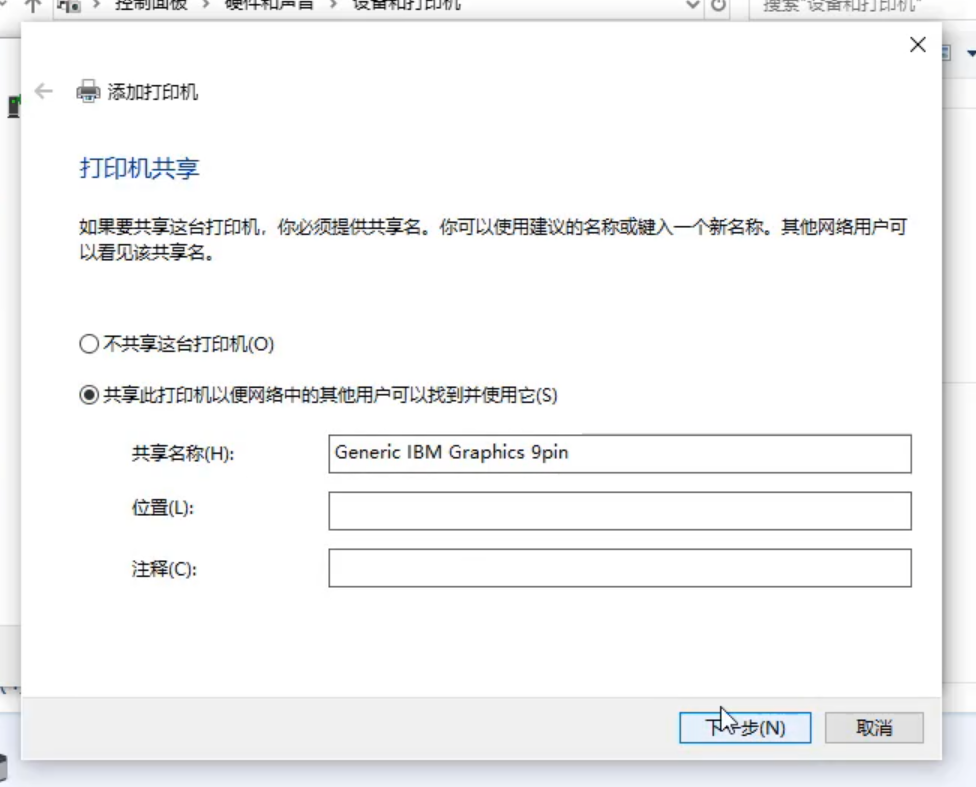The image size is (976, 787).
Task: Click the back arrow in the Add Printer wizard
Action: tap(43, 91)
